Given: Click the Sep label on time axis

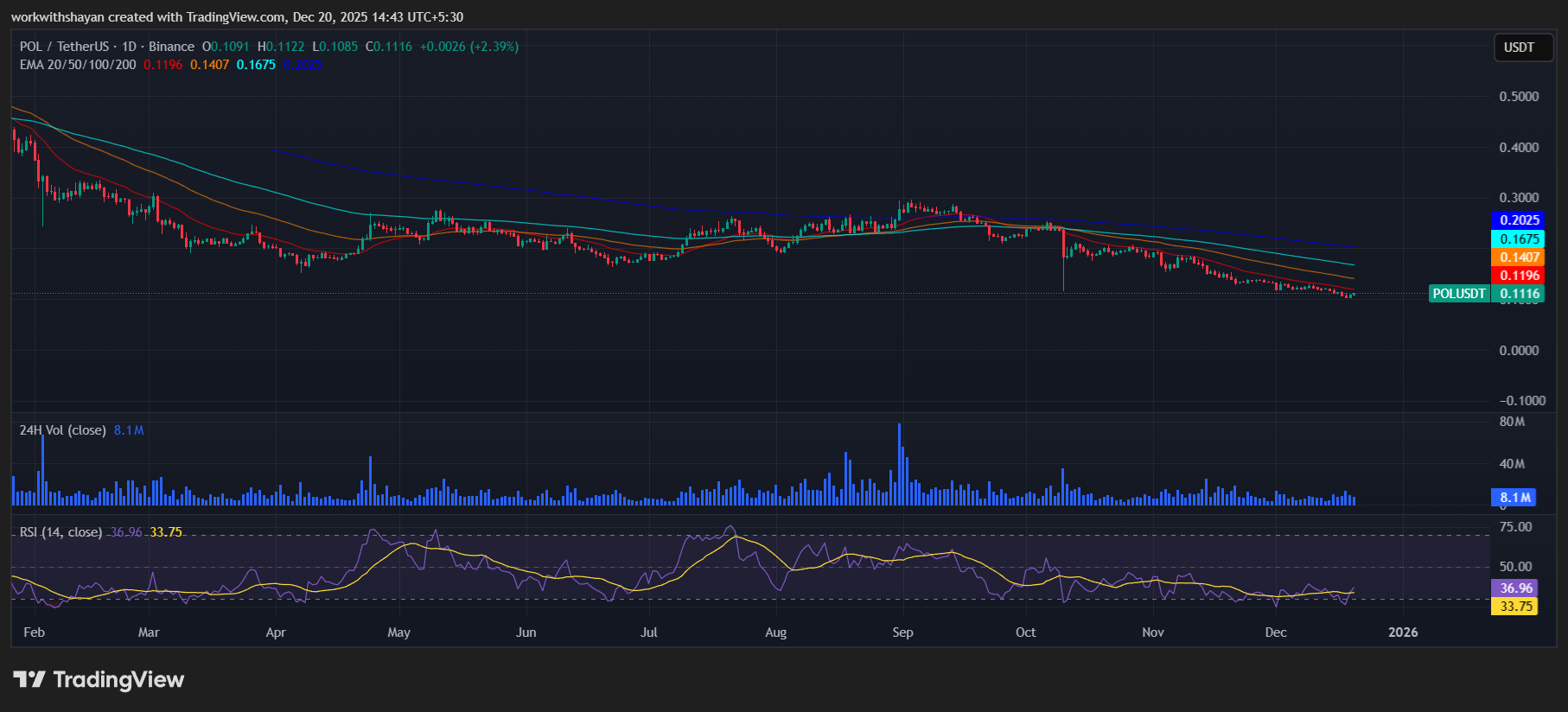Looking at the screenshot, I should [x=902, y=633].
